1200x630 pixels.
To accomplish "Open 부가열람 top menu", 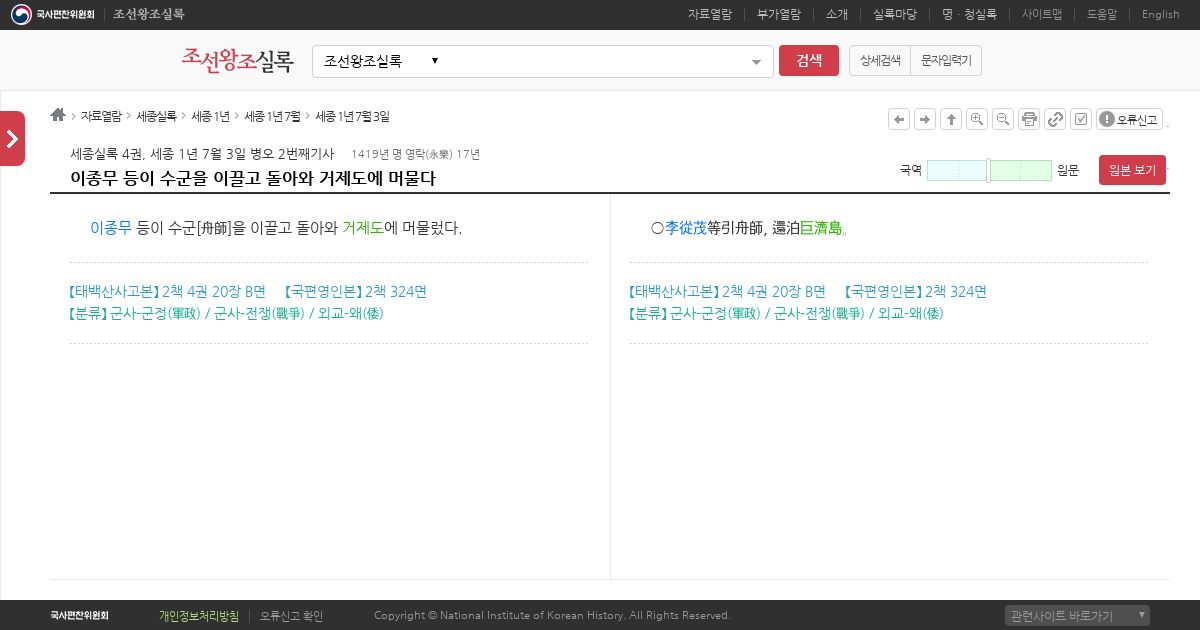I will [x=779, y=14].
